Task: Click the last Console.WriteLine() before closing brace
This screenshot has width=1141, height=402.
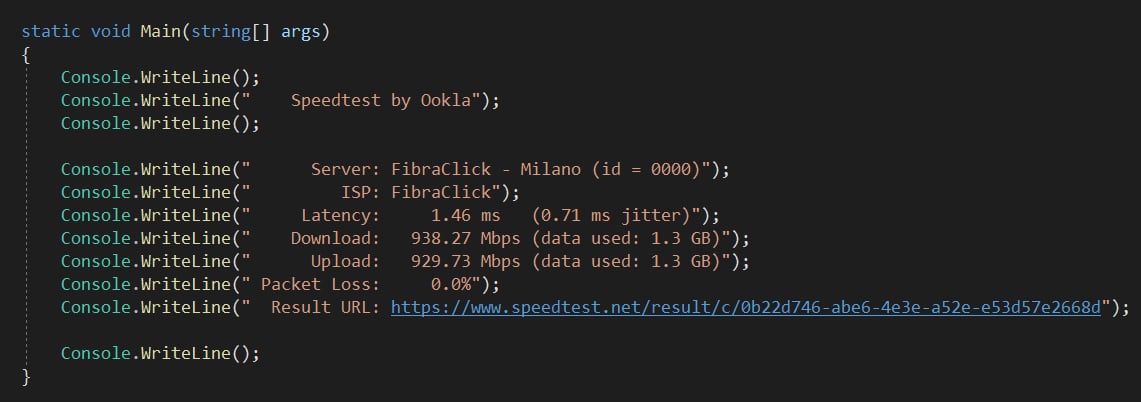Action: 160,353
